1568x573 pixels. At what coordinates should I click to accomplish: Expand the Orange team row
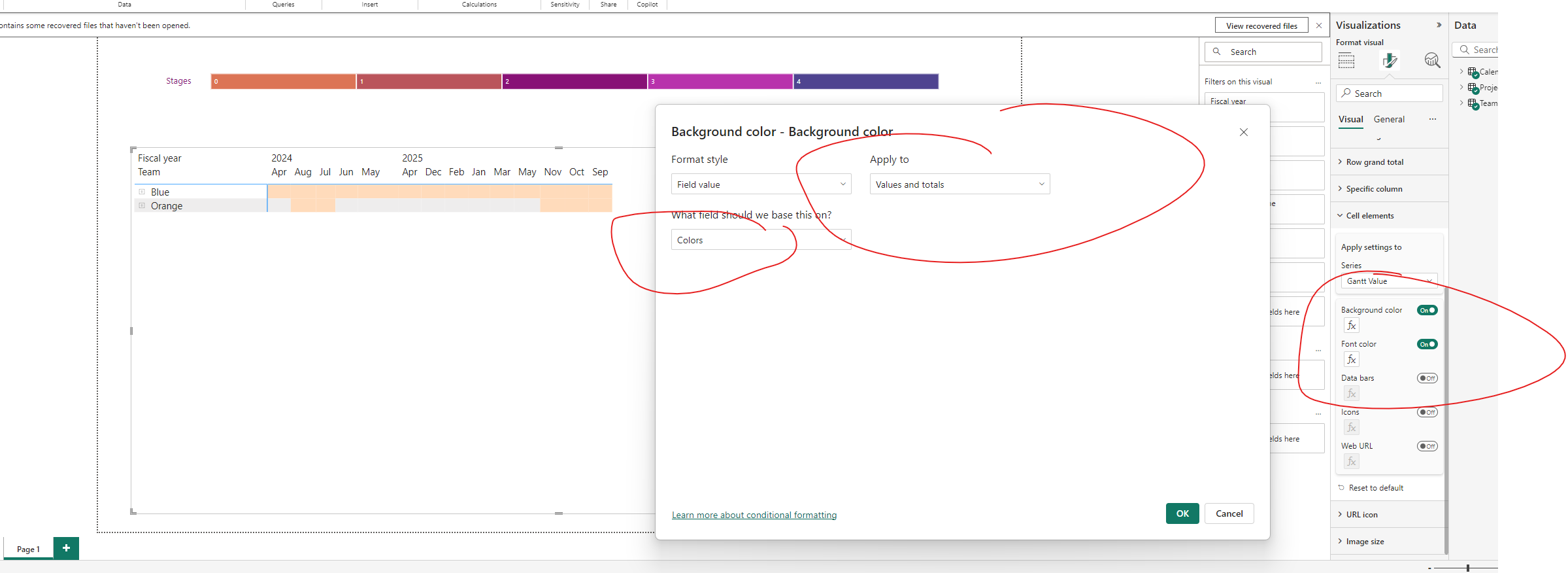click(x=142, y=205)
